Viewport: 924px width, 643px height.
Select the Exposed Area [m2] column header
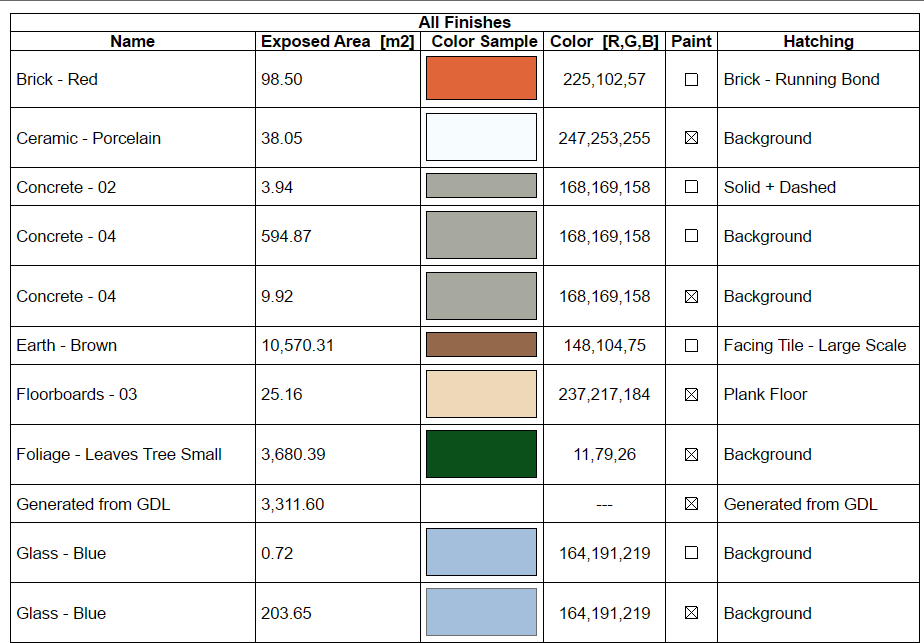coord(338,42)
